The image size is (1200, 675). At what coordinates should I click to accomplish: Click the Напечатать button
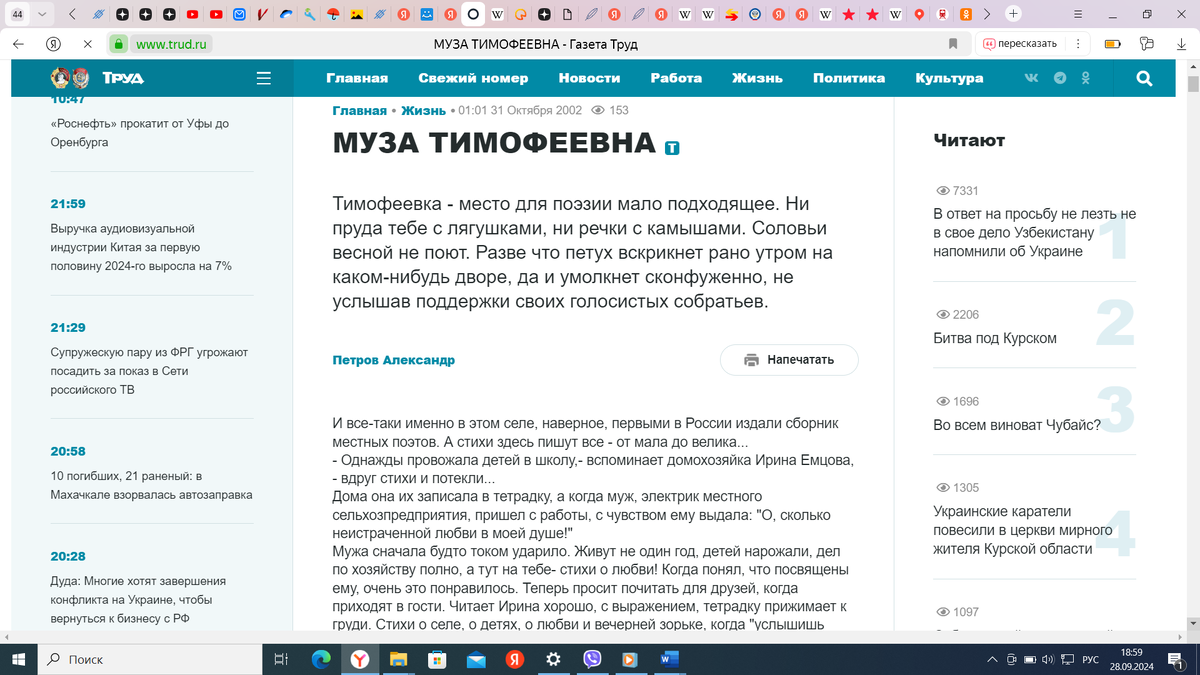pyautogui.click(x=789, y=359)
